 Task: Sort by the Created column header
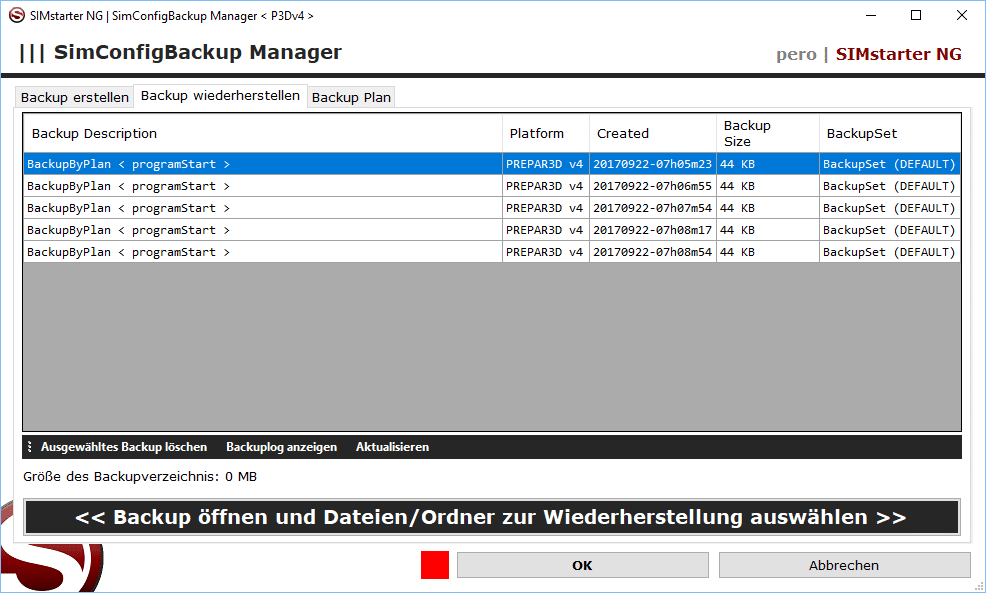652,133
